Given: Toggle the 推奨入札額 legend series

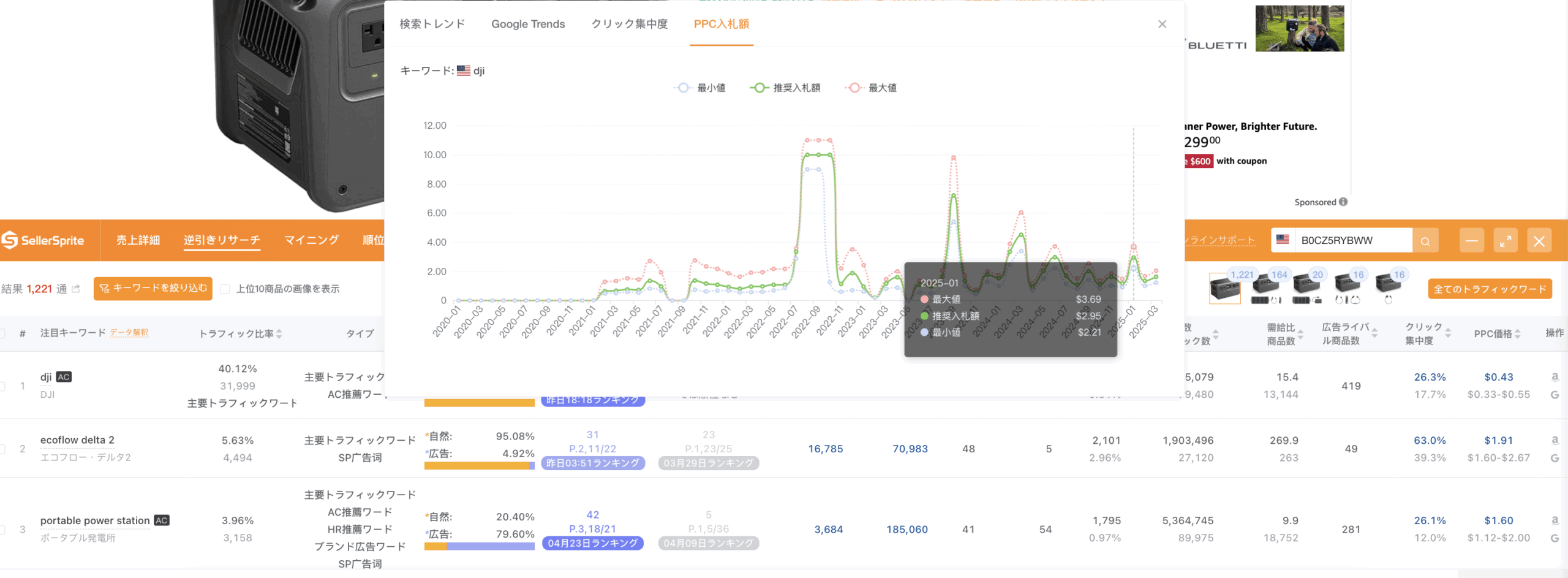Looking at the screenshot, I should (x=785, y=88).
